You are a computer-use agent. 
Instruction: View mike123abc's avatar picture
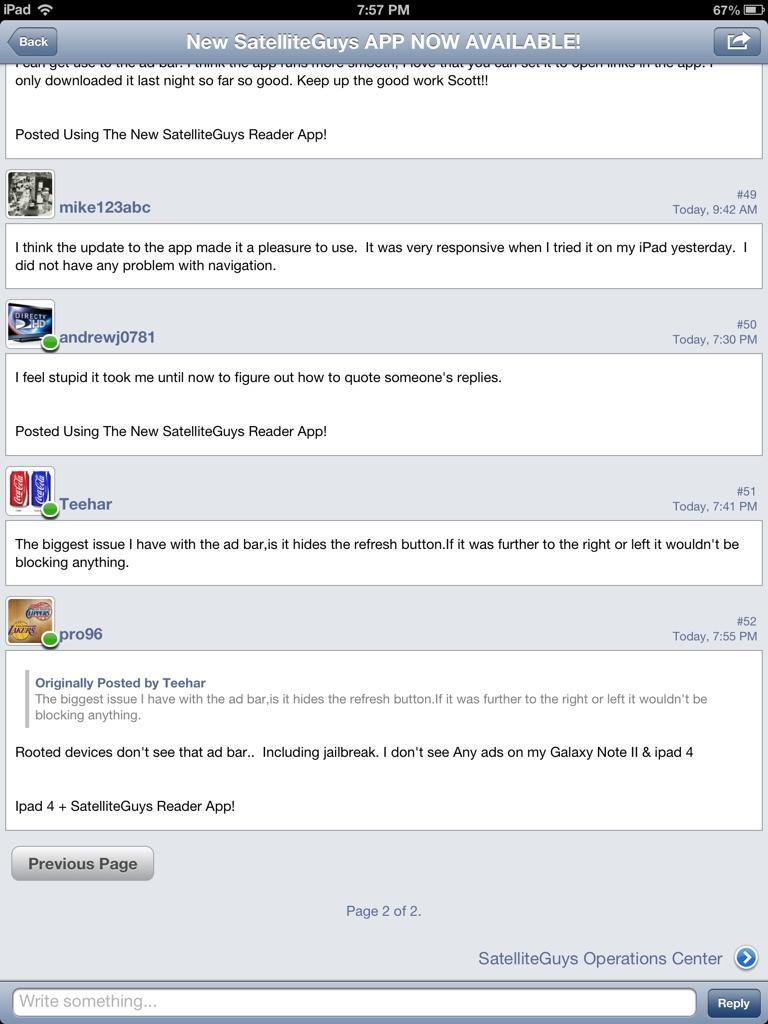pyautogui.click(x=30, y=194)
